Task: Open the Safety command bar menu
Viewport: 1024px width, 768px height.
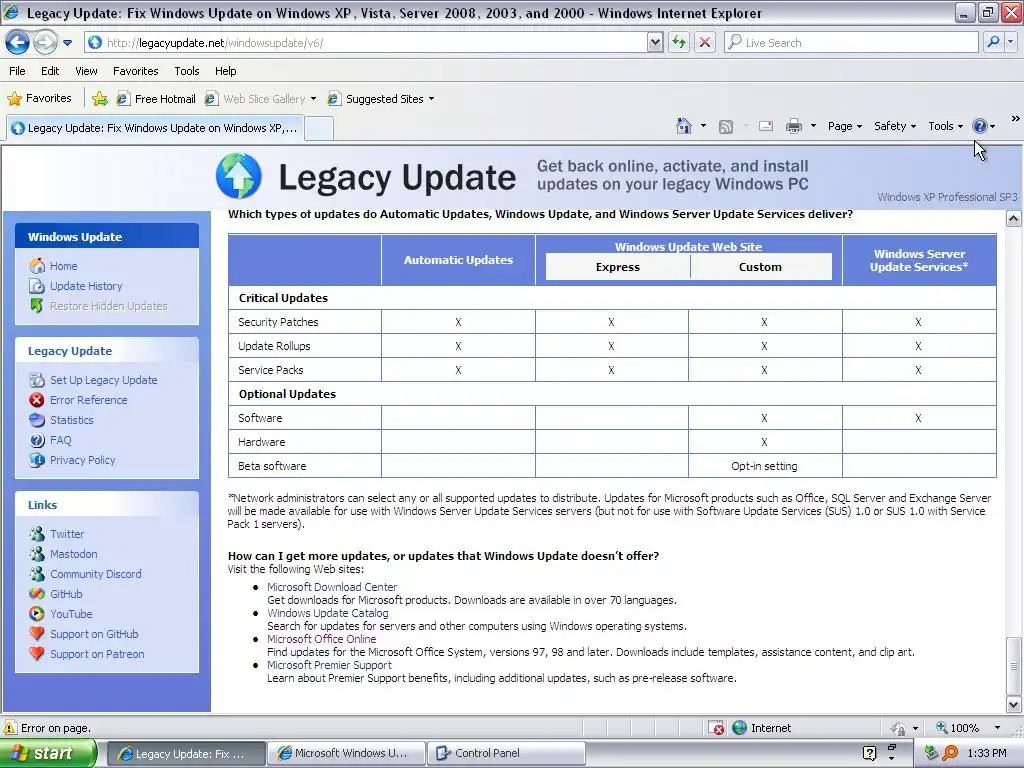Action: pos(895,126)
